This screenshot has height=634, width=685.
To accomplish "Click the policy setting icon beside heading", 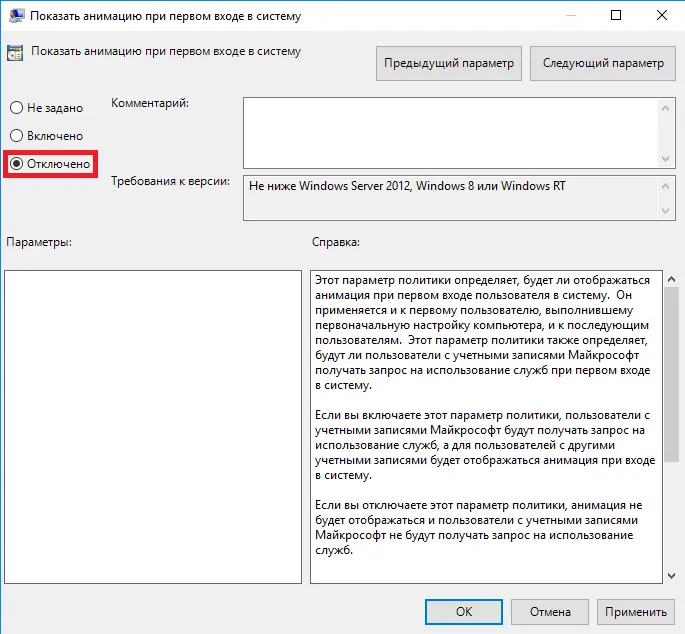I will tap(15, 52).
